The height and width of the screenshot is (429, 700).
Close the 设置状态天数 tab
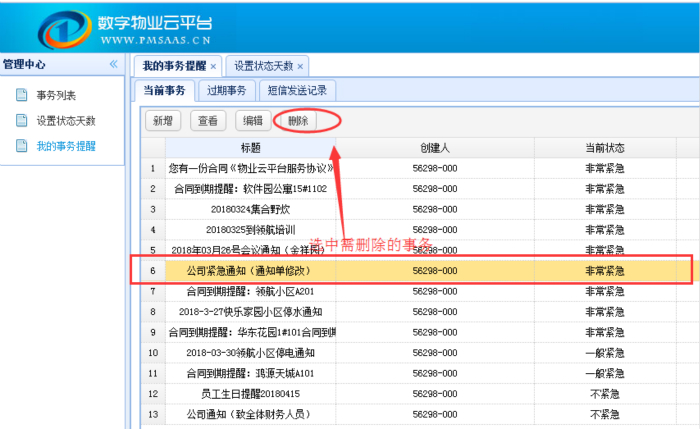(x=300, y=66)
